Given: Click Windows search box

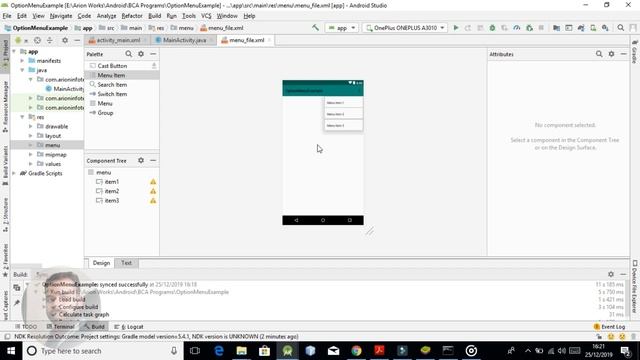Looking at the screenshot, I should tap(102, 351).
